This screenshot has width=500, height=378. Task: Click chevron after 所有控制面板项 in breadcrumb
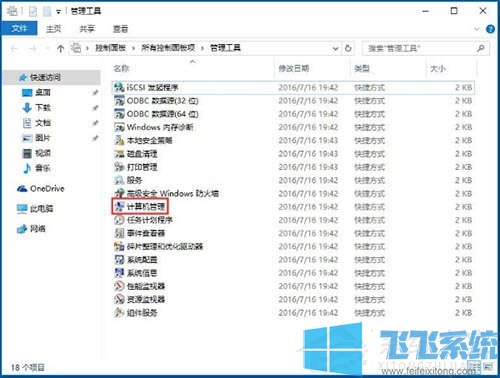point(202,48)
